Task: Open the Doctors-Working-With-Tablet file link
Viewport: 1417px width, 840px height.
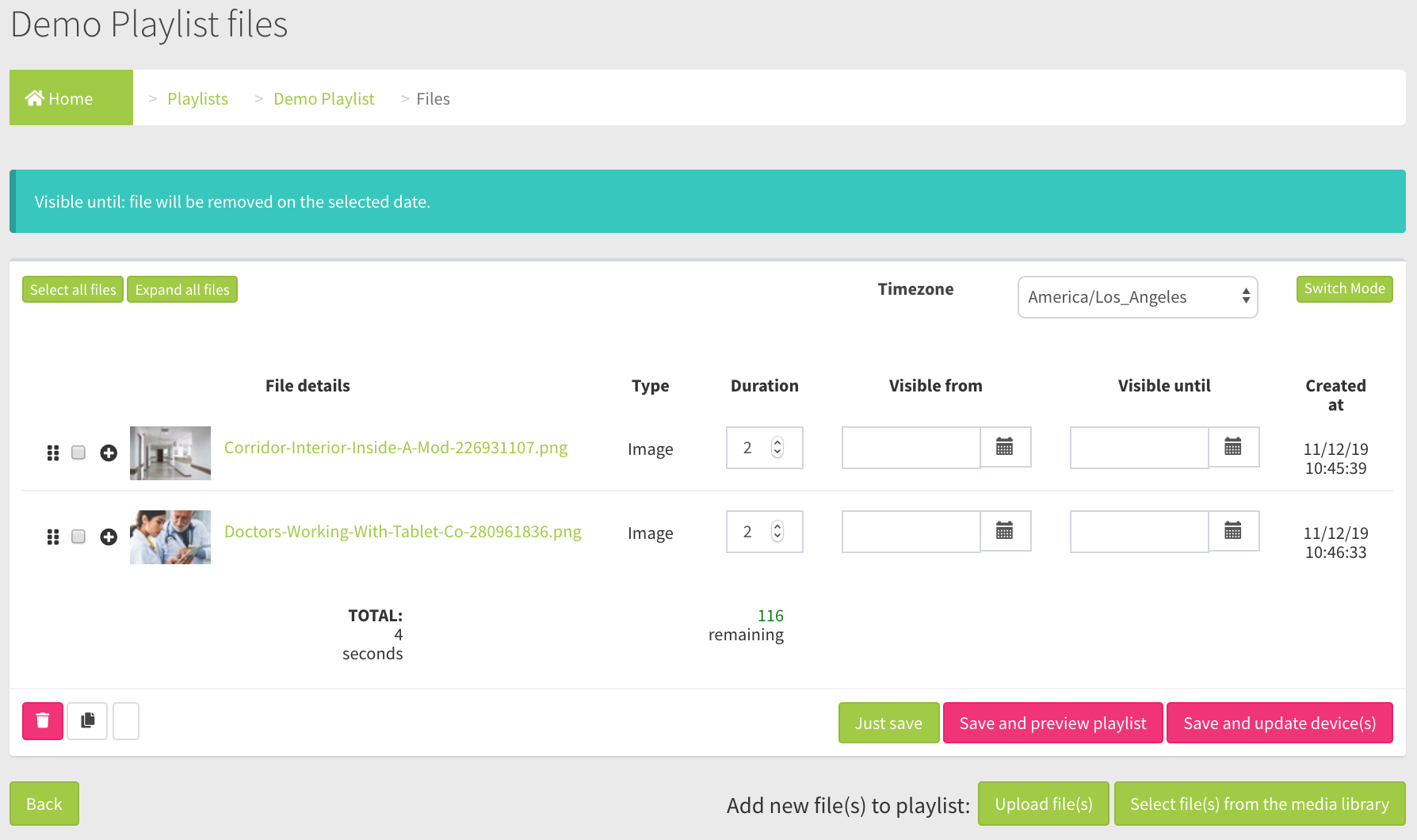Action: pos(403,532)
